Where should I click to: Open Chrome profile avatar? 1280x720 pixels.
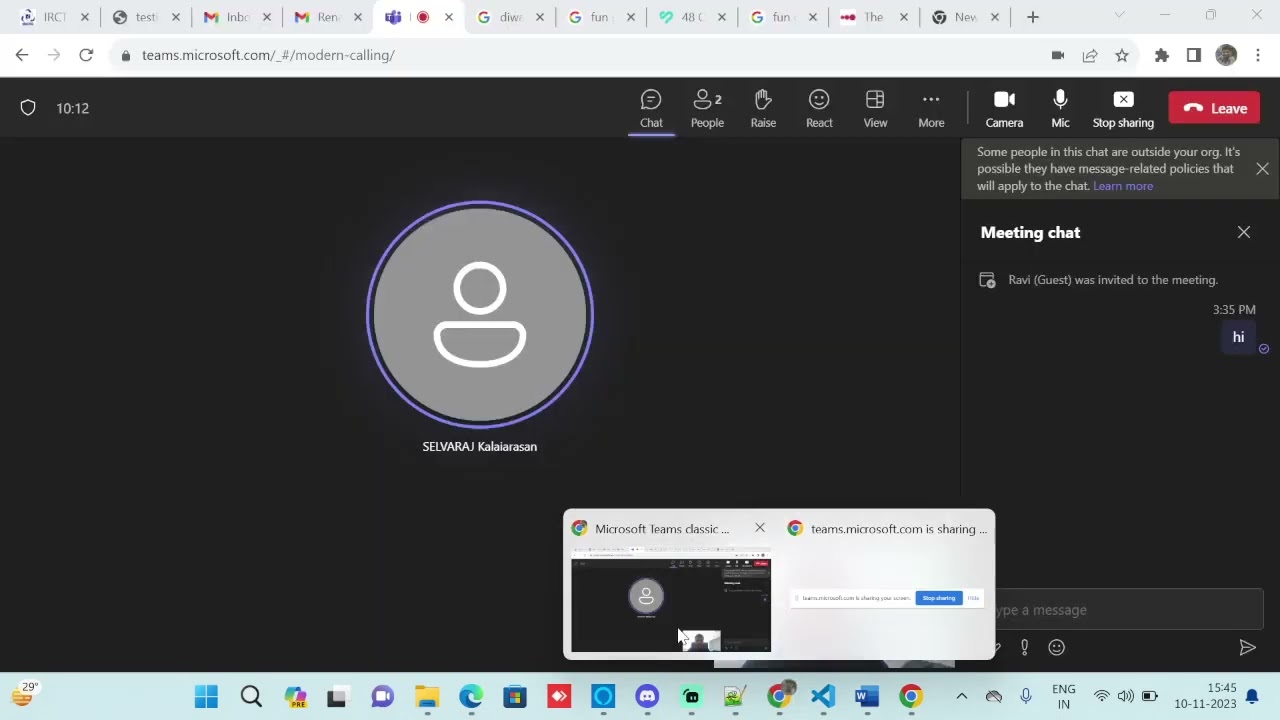(x=1226, y=55)
